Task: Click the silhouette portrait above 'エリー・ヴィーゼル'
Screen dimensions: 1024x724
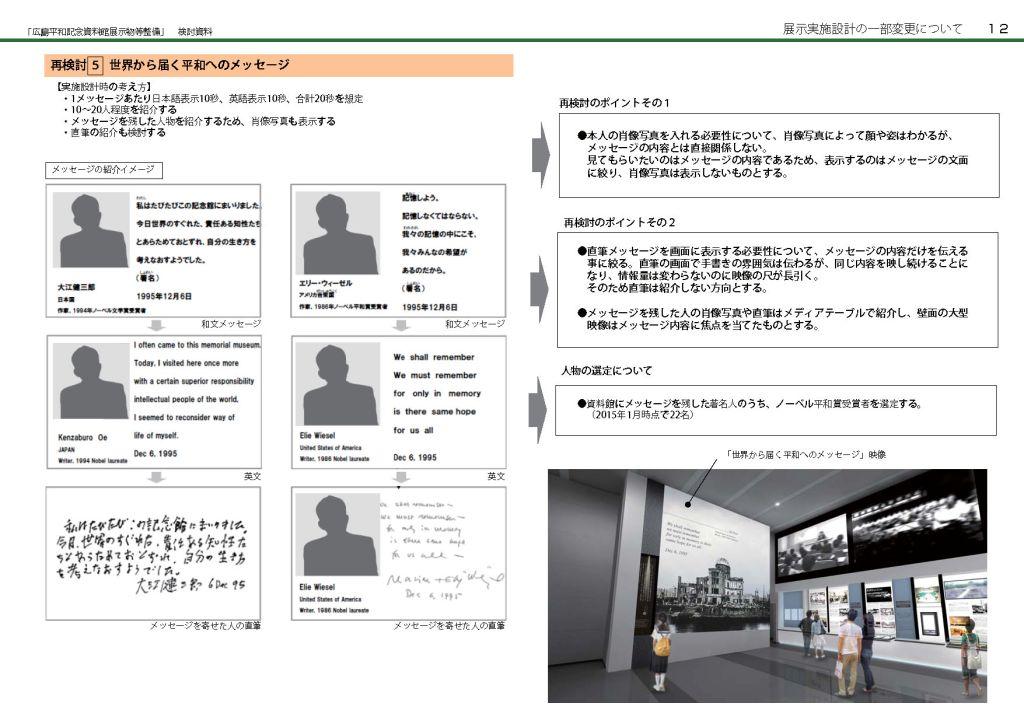Action: pos(338,233)
